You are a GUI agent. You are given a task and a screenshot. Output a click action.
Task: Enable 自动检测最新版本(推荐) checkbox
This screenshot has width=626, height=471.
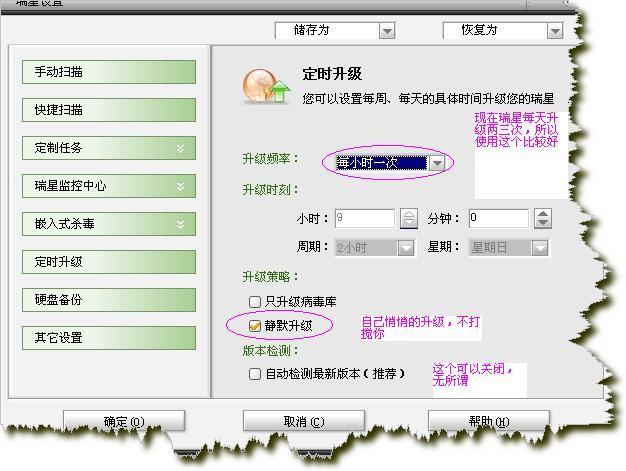click(x=254, y=374)
